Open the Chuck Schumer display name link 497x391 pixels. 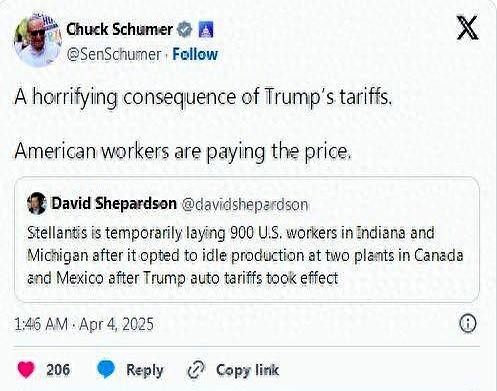point(119,29)
